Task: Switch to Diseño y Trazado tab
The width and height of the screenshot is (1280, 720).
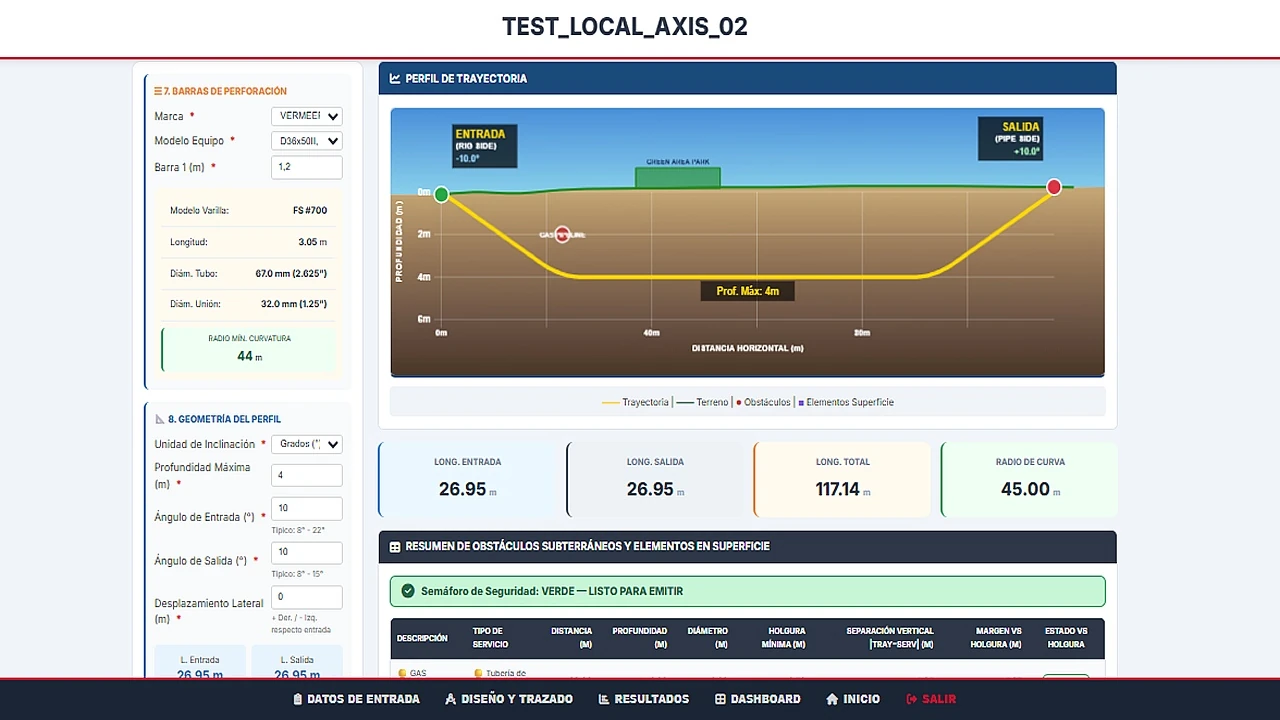Action: click(x=509, y=699)
